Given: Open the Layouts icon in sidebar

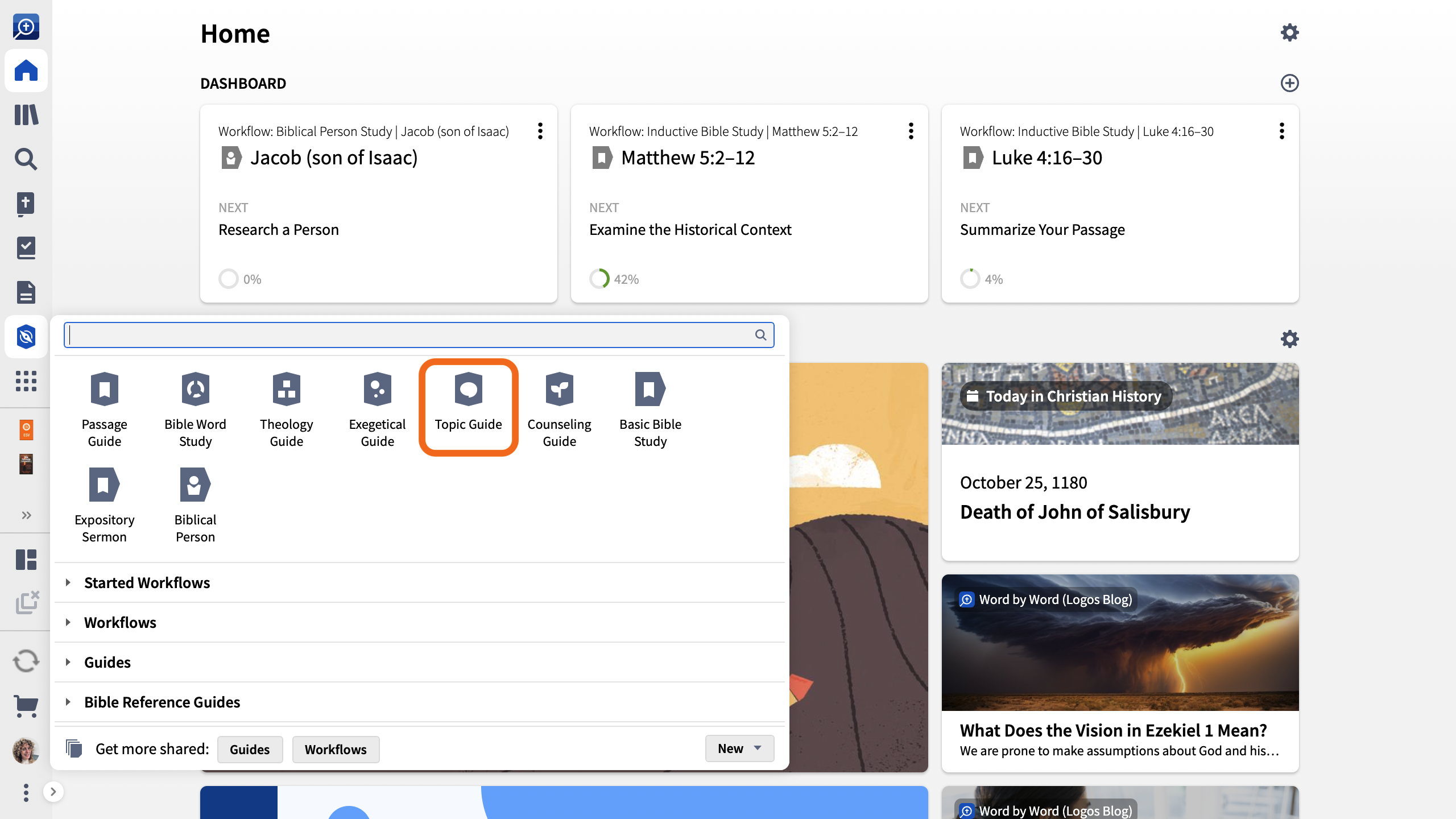Looking at the screenshot, I should pyautogui.click(x=26, y=560).
